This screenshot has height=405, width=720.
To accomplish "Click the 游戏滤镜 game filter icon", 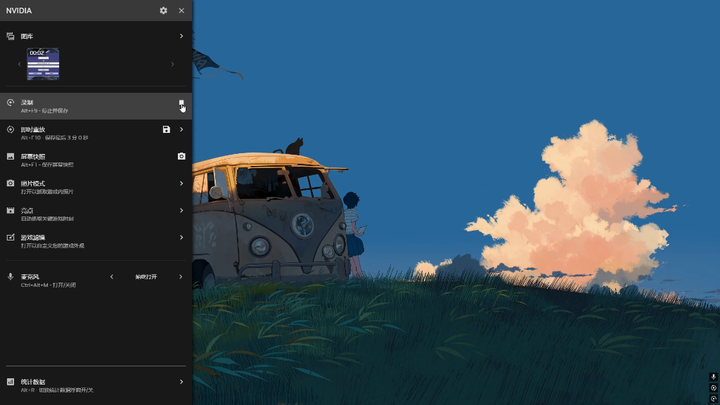I will (11, 237).
